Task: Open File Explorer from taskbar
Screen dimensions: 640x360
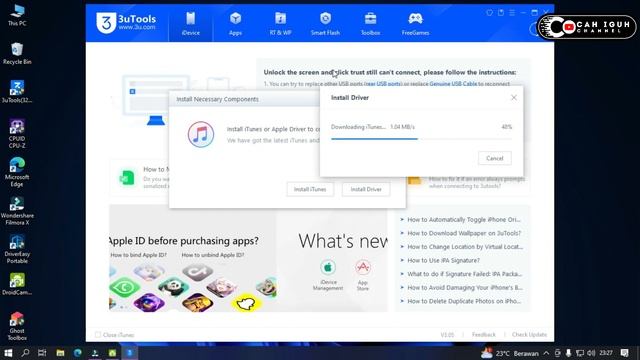Action: click(x=60, y=353)
